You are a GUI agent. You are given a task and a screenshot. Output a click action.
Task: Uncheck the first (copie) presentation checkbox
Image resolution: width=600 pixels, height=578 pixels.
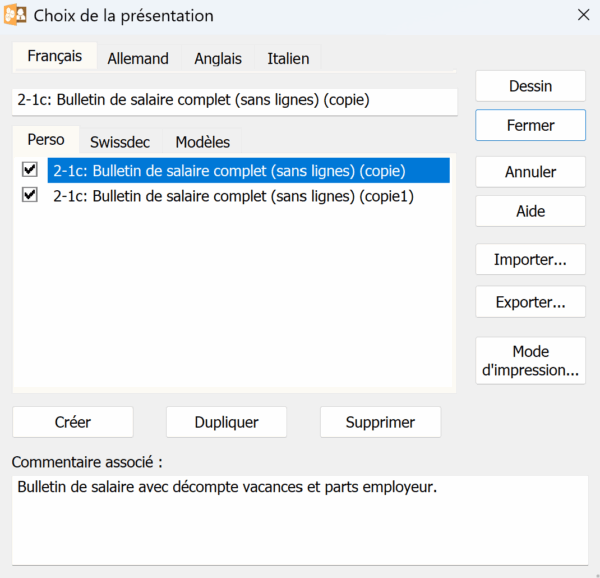tap(29, 171)
